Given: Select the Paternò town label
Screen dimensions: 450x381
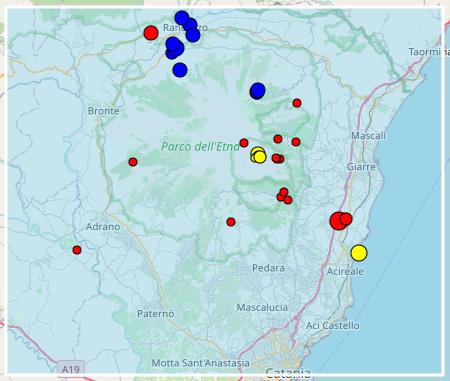Looking at the screenshot, I should tap(156, 314).
